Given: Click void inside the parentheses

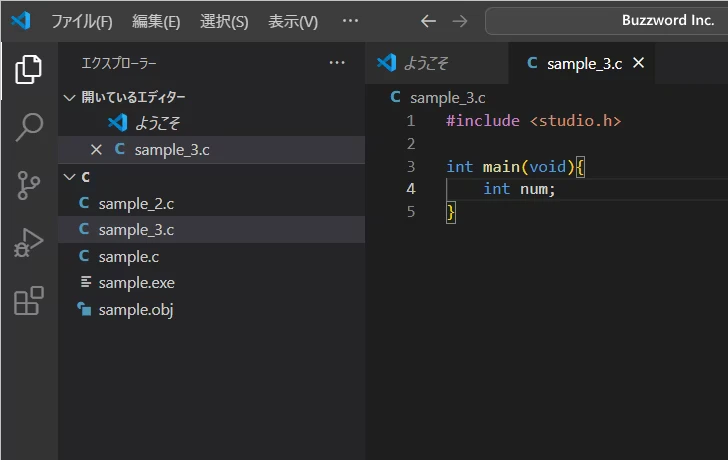Looking at the screenshot, I should click(548, 167).
